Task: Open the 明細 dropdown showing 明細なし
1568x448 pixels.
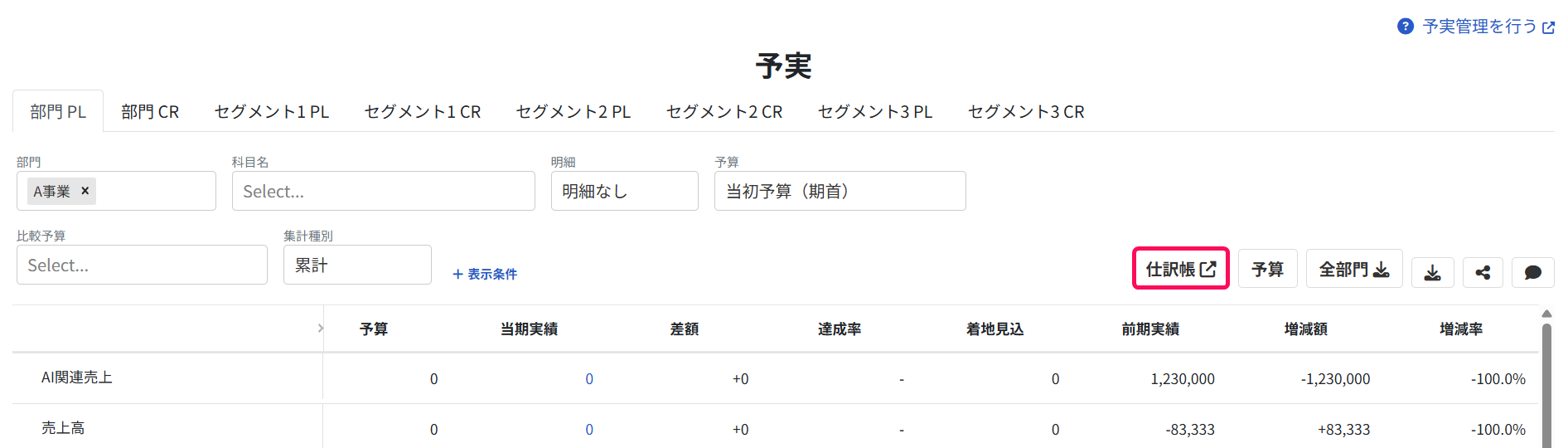Action: coord(624,191)
